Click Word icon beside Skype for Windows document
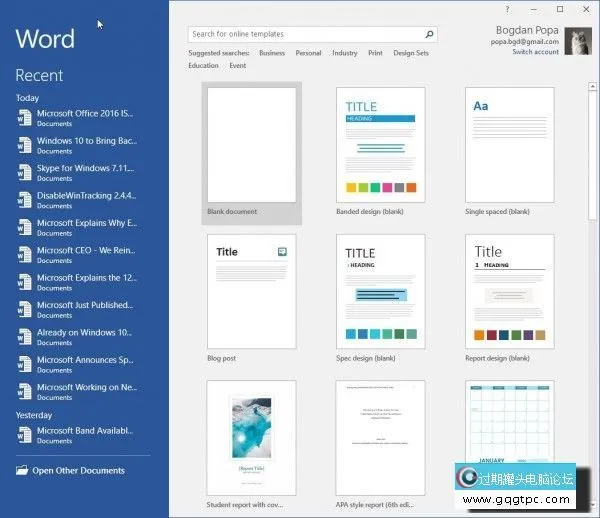This screenshot has height=518, width=600. [24, 173]
